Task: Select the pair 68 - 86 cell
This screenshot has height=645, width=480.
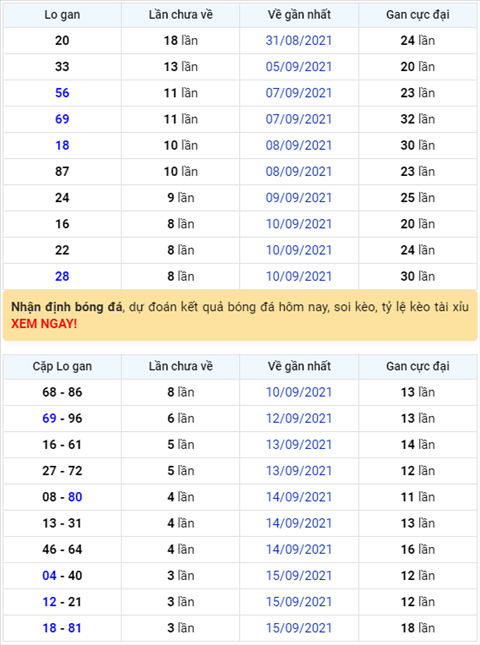Action: 62,392
